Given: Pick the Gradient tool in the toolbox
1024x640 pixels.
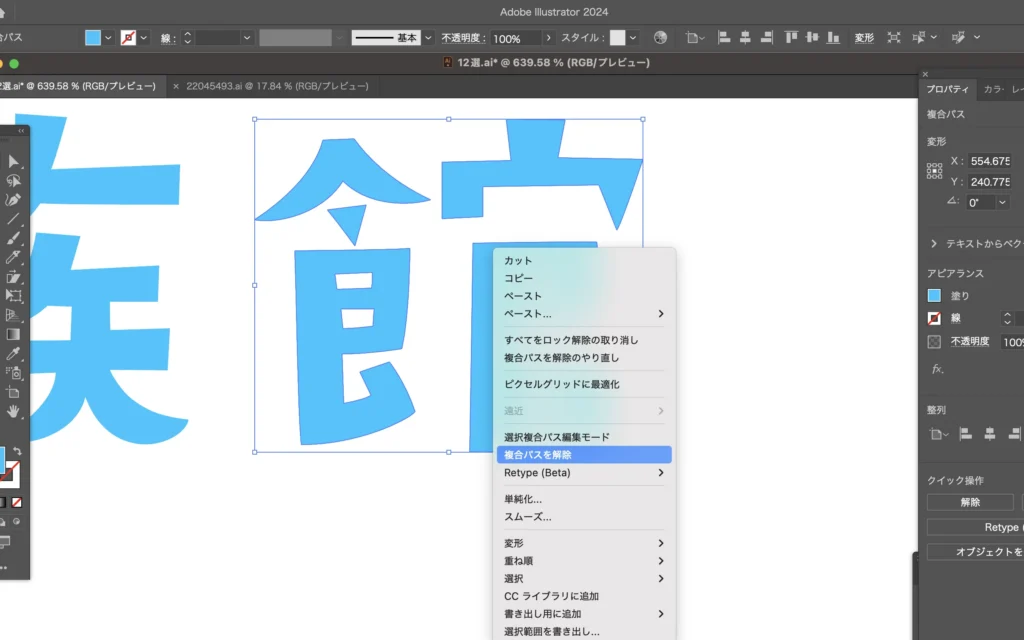Looking at the screenshot, I should tap(14, 335).
